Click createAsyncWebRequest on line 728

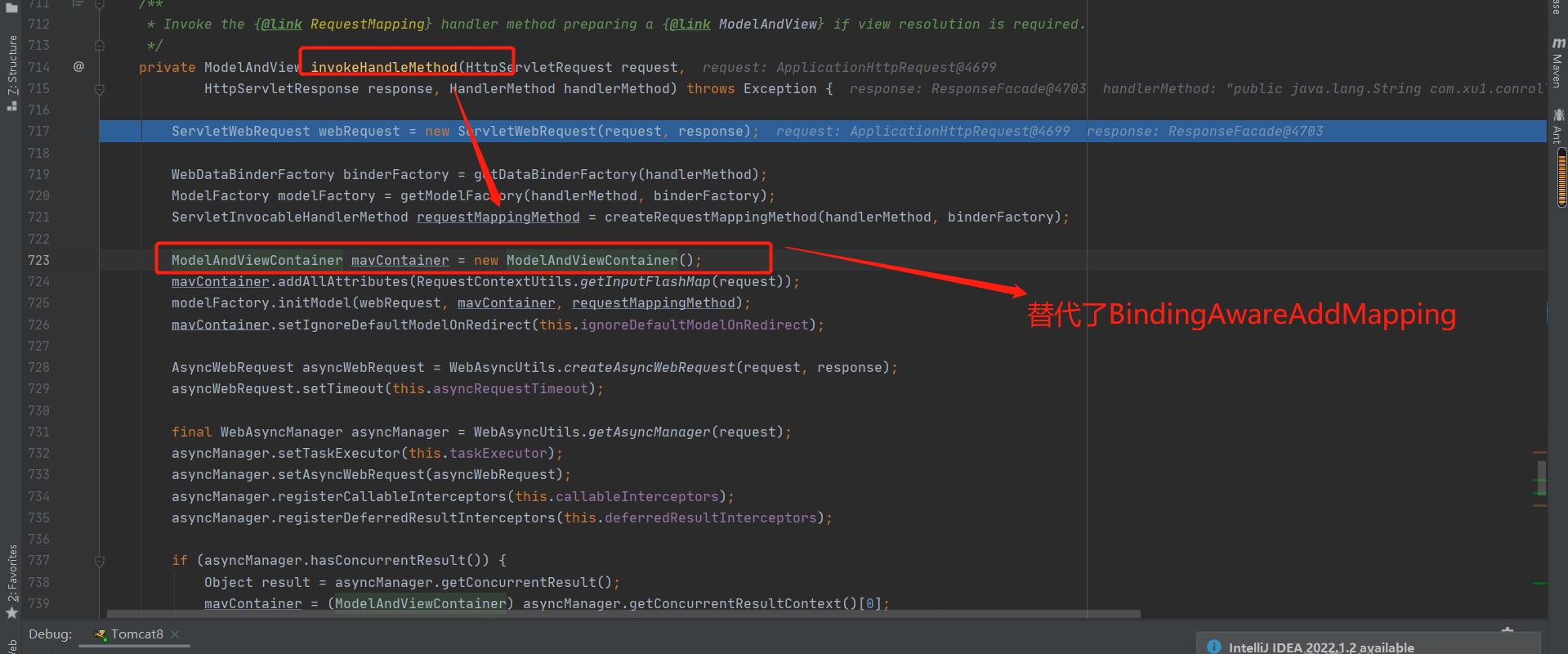649,367
